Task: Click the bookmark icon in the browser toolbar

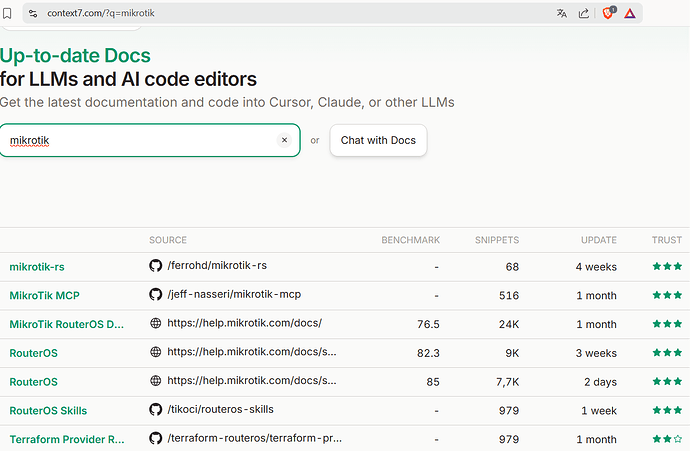Action: (7, 14)
